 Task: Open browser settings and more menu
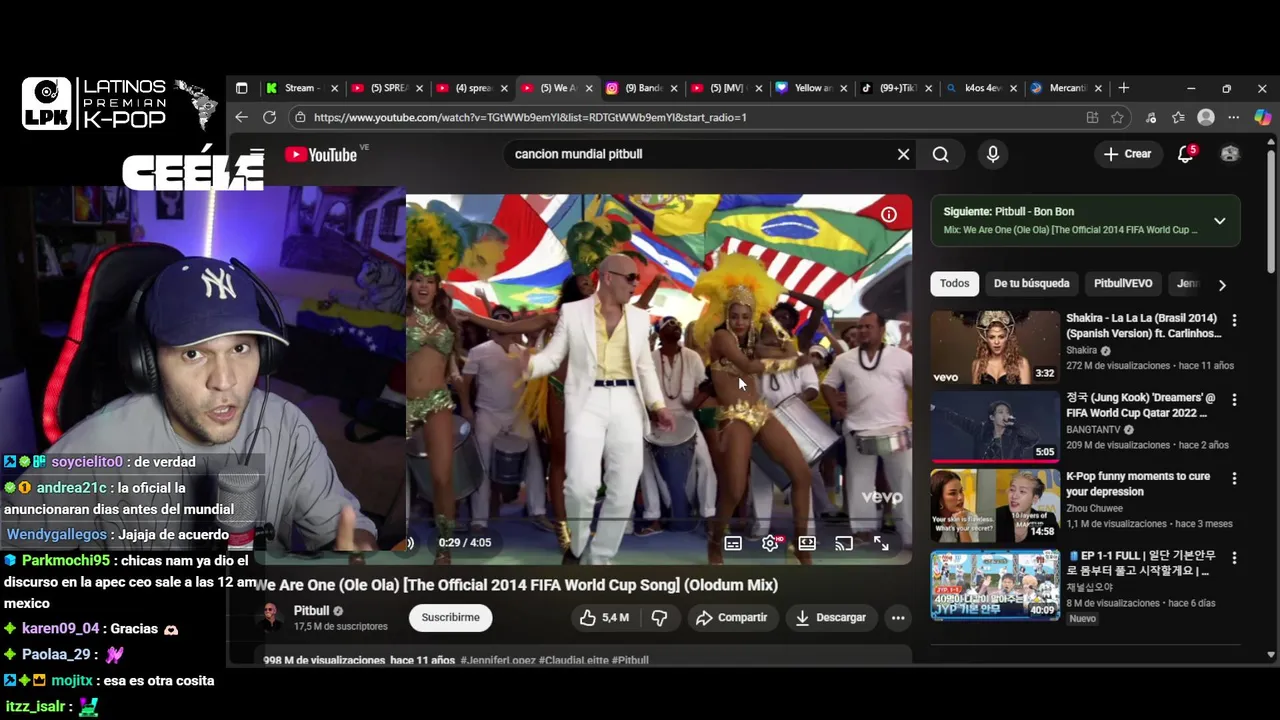click(x=1234, y=117)
